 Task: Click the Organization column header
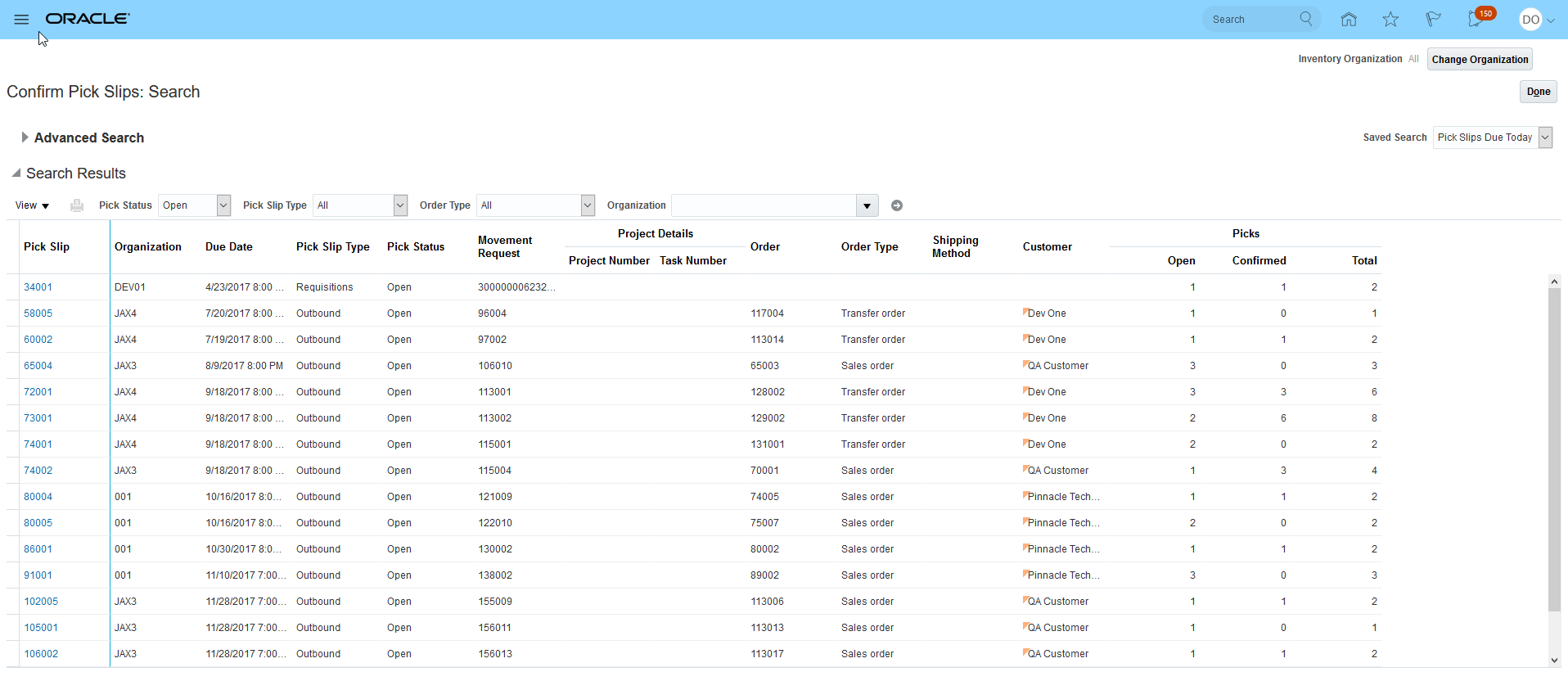point(148,246)
